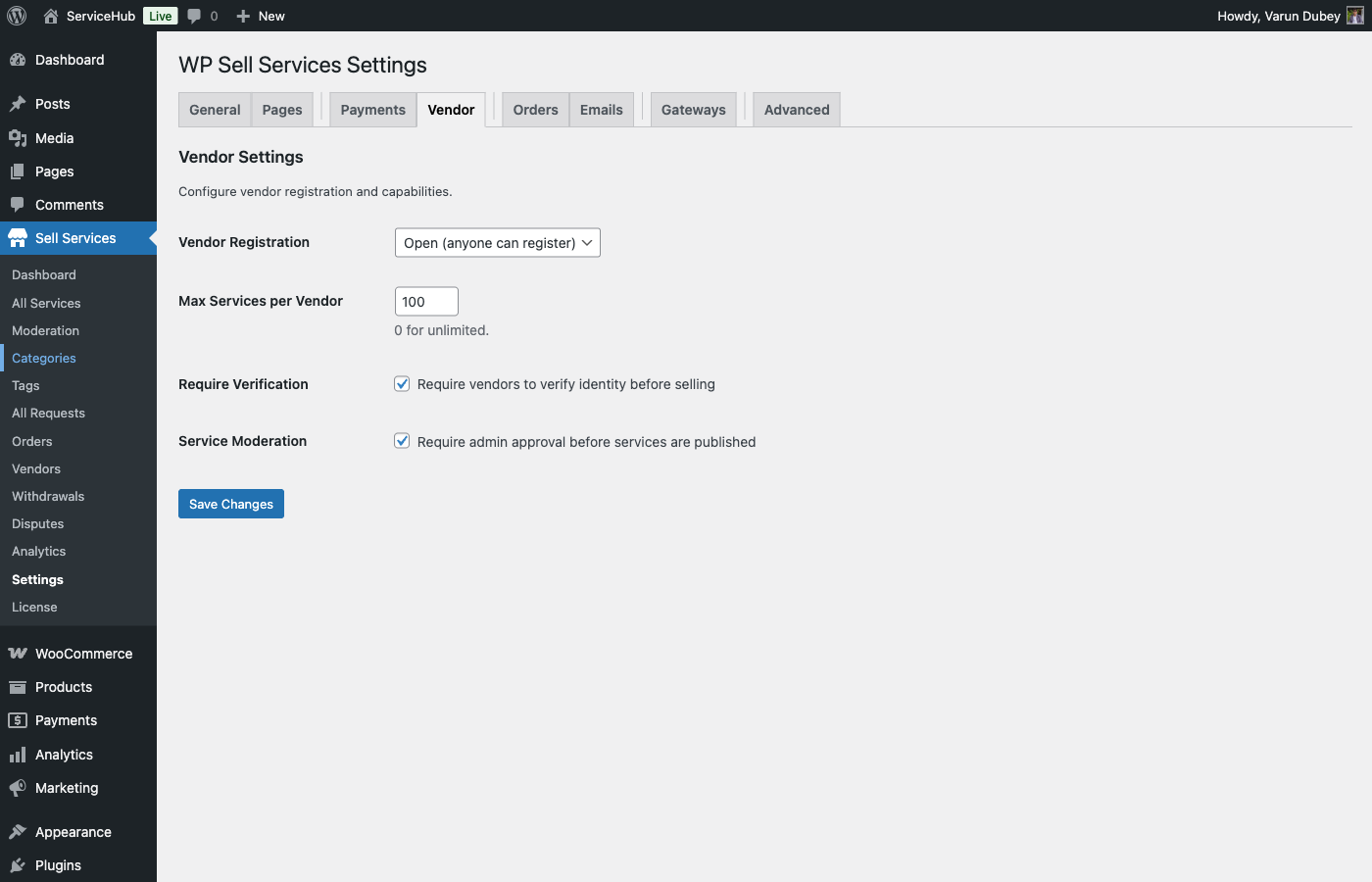Switch to the Payments settings tab
1372x882 pixels.
point(372,109)
